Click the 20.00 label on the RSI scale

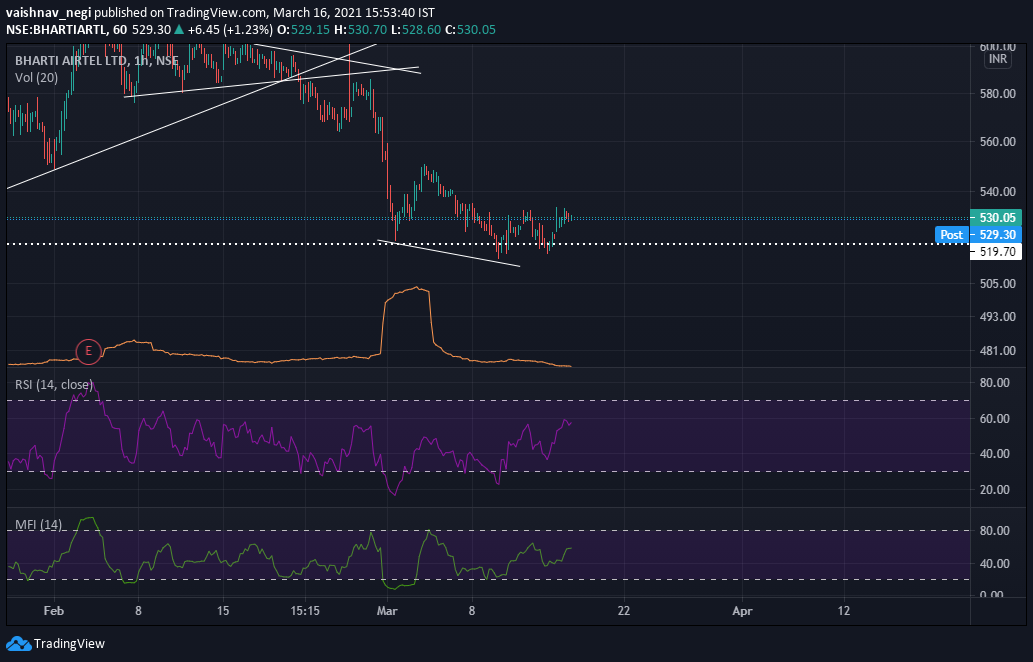click(x=995, y=489)
